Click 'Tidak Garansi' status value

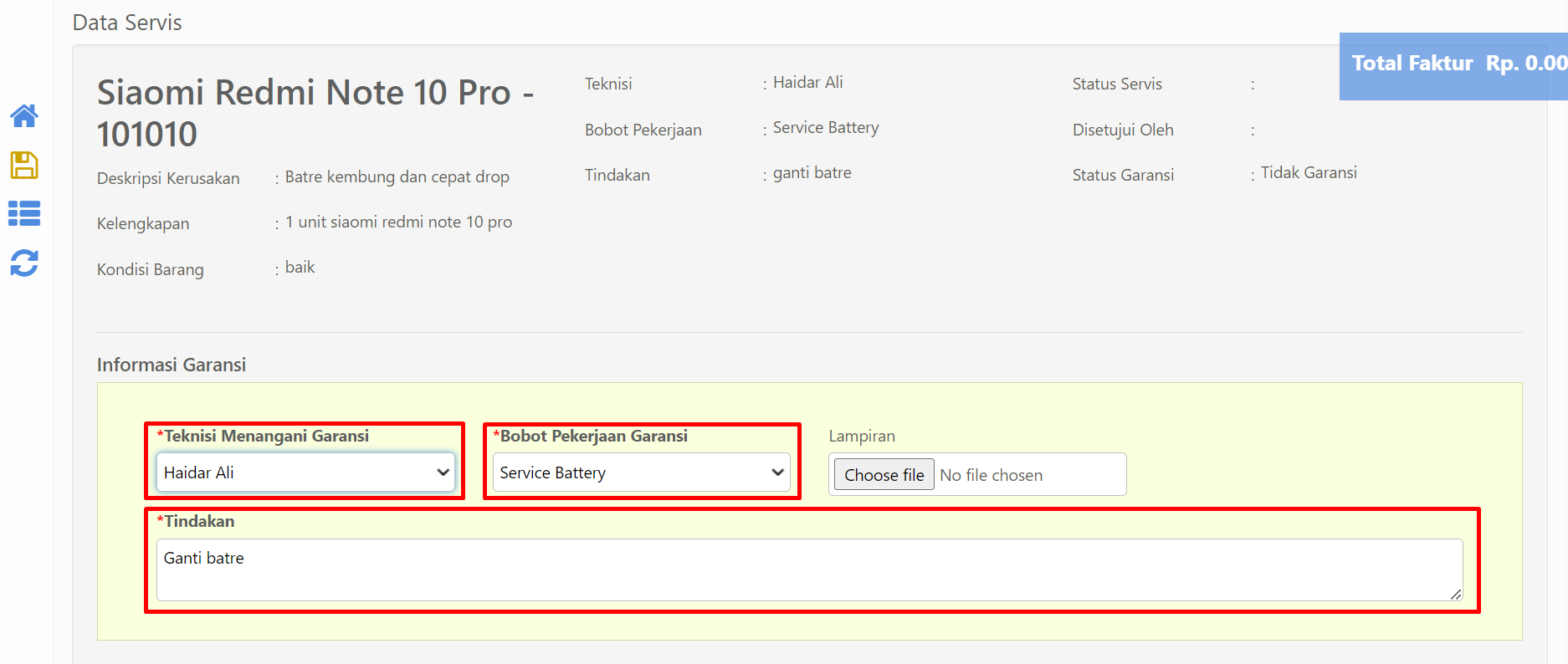[1309, 172]
